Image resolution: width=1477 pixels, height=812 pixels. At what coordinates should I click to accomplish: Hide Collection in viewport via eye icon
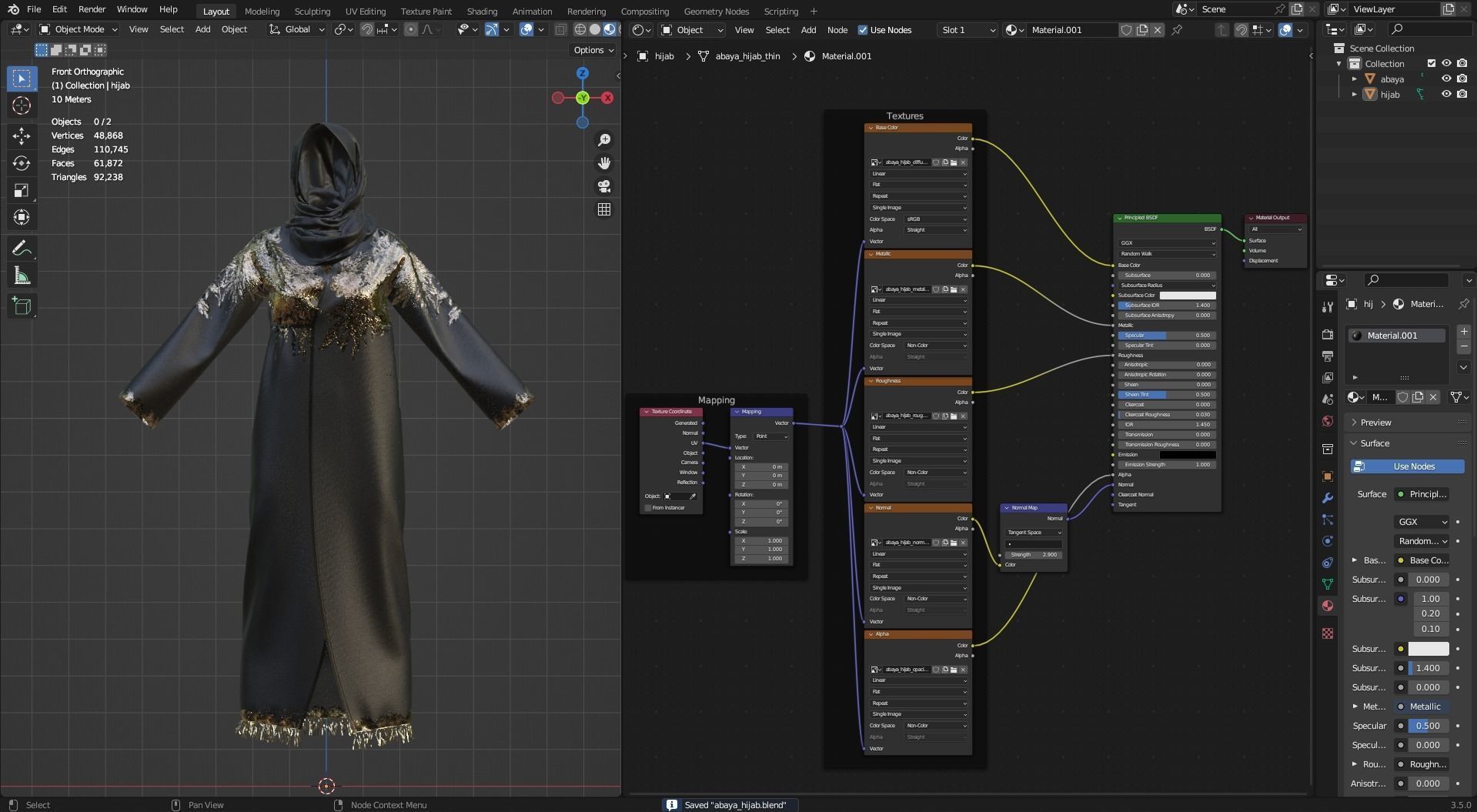[x=1446, y=63]
